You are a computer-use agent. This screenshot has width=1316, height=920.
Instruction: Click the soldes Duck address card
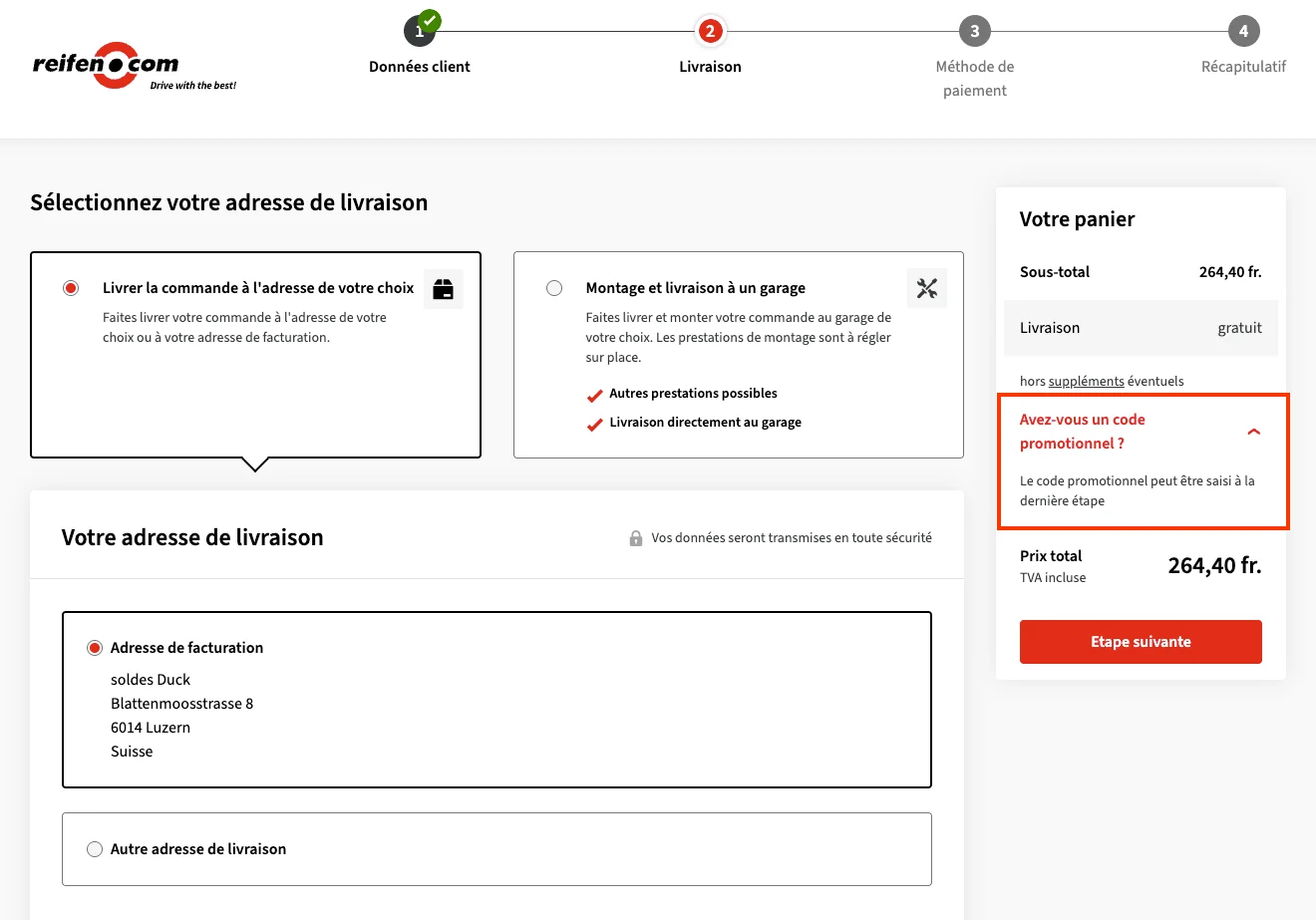(x=496, y=699)
